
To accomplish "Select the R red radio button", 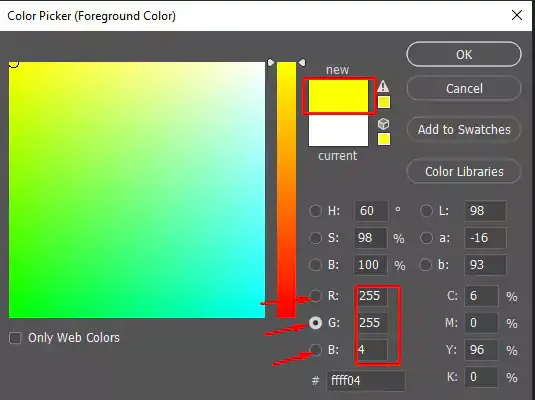I will 315,296.
